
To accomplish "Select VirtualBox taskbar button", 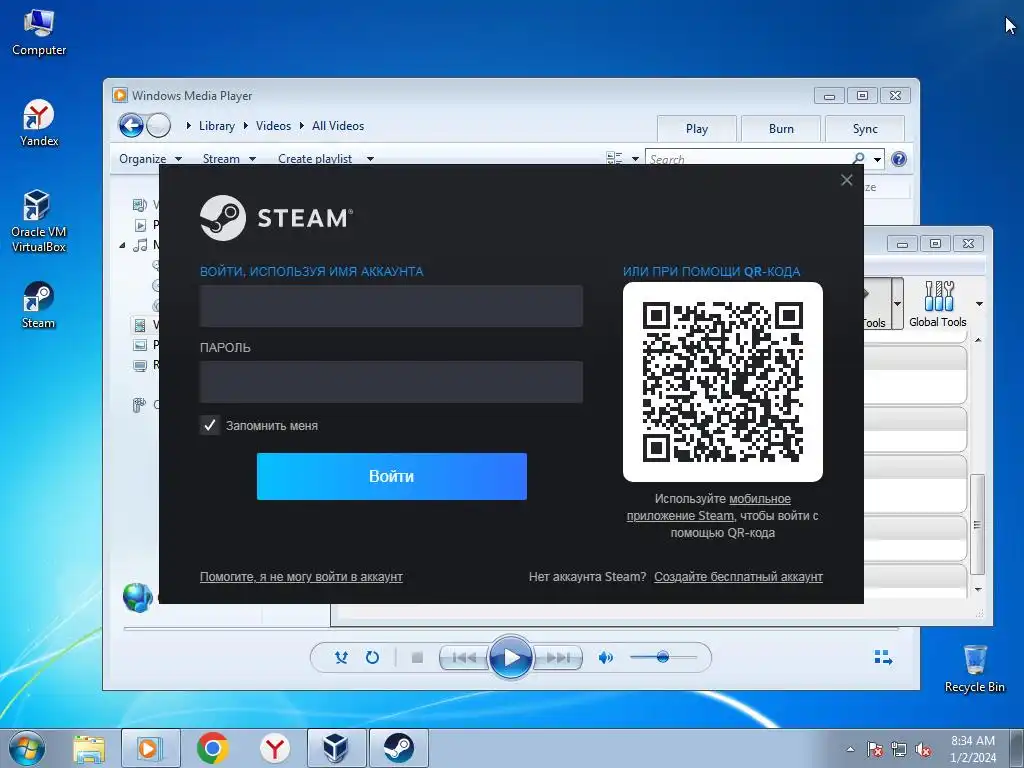I will (336, 748).
